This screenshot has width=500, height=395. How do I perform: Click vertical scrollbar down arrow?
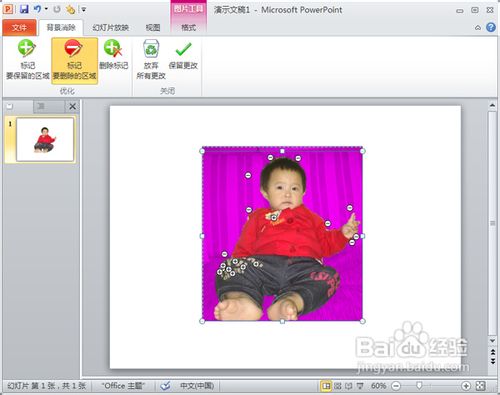[492, 341]
